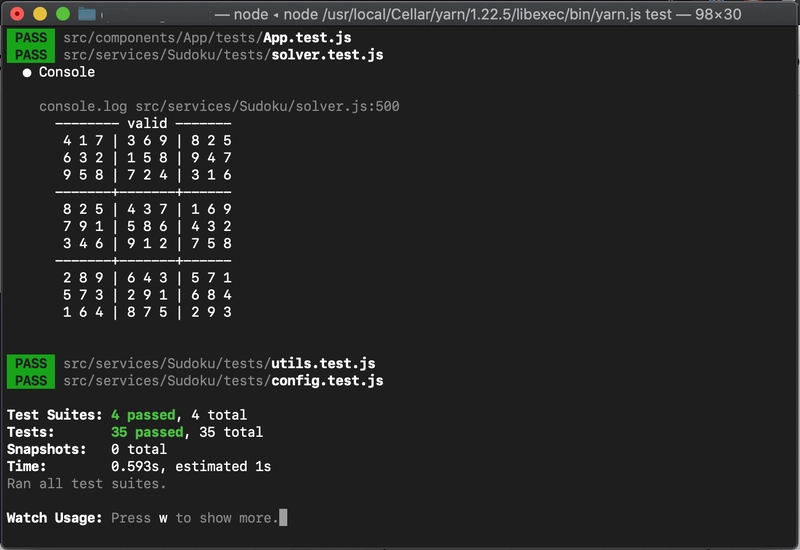The image size is (800, 550).
Task: Click the red close window button
Action: click(x=17, y=14)
